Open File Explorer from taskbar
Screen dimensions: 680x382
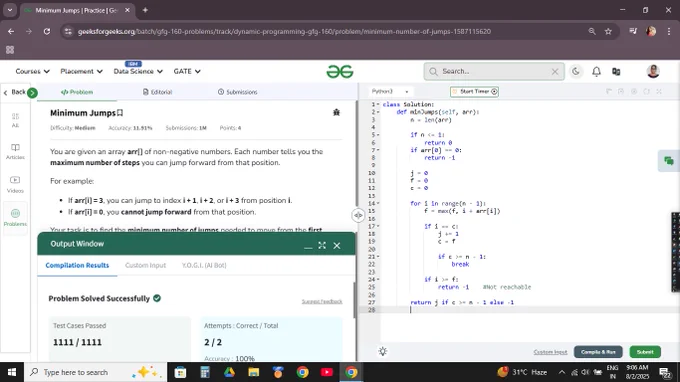(254, 372)
